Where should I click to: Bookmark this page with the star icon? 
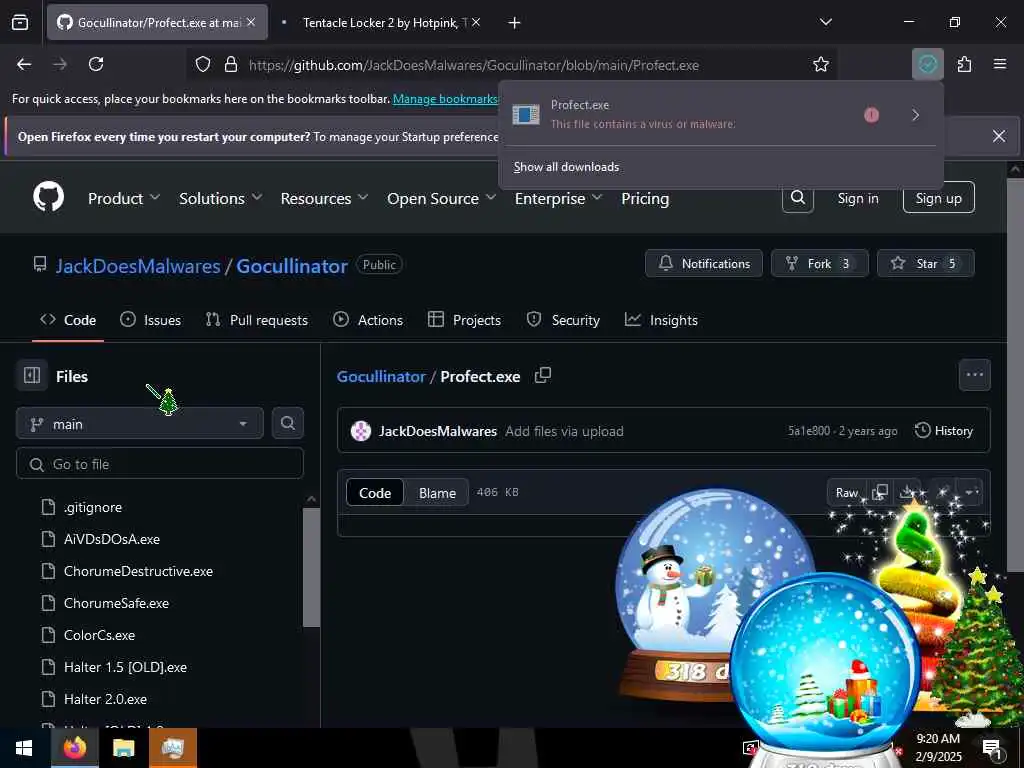click(x=821, y=65)
